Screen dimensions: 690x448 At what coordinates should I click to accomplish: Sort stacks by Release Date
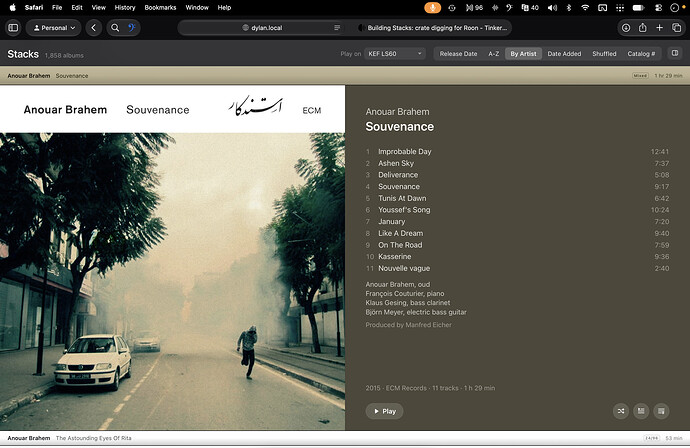click(x=458, y=54)
